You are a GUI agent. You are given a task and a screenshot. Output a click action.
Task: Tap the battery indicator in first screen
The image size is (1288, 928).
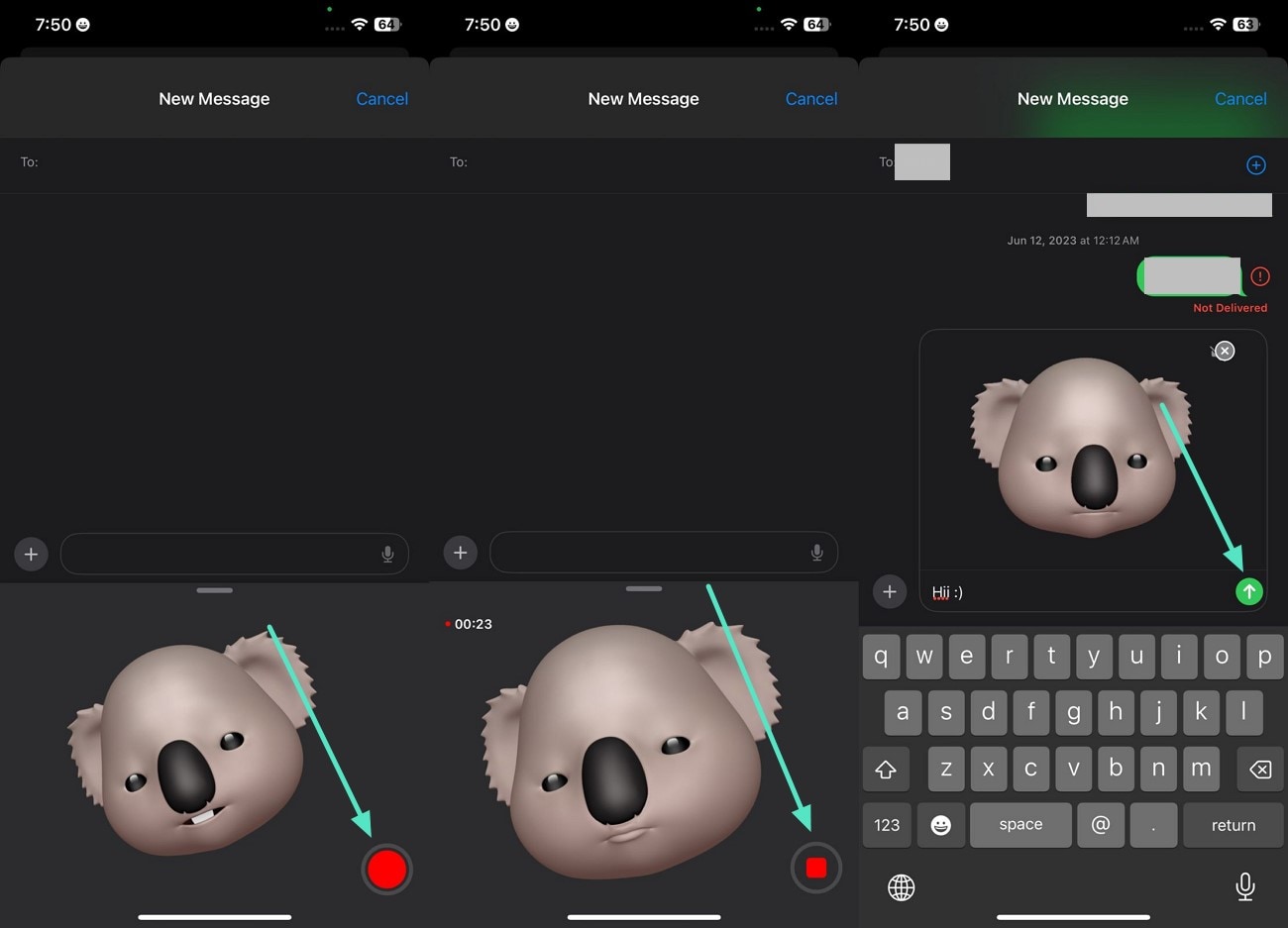pyautogui.click(x=387, y=24)
